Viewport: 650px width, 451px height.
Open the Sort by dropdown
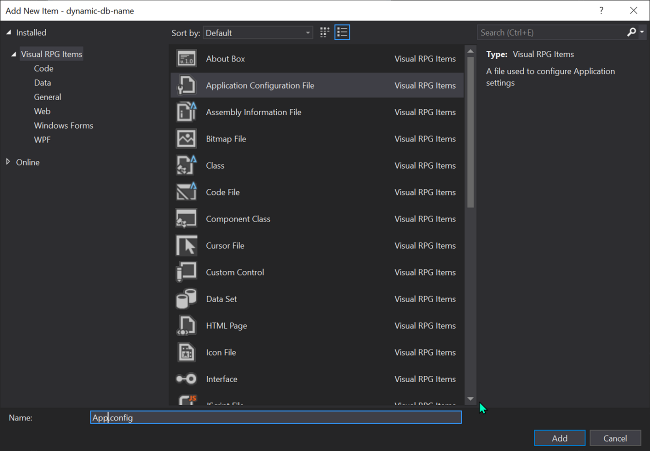(257, 32)
